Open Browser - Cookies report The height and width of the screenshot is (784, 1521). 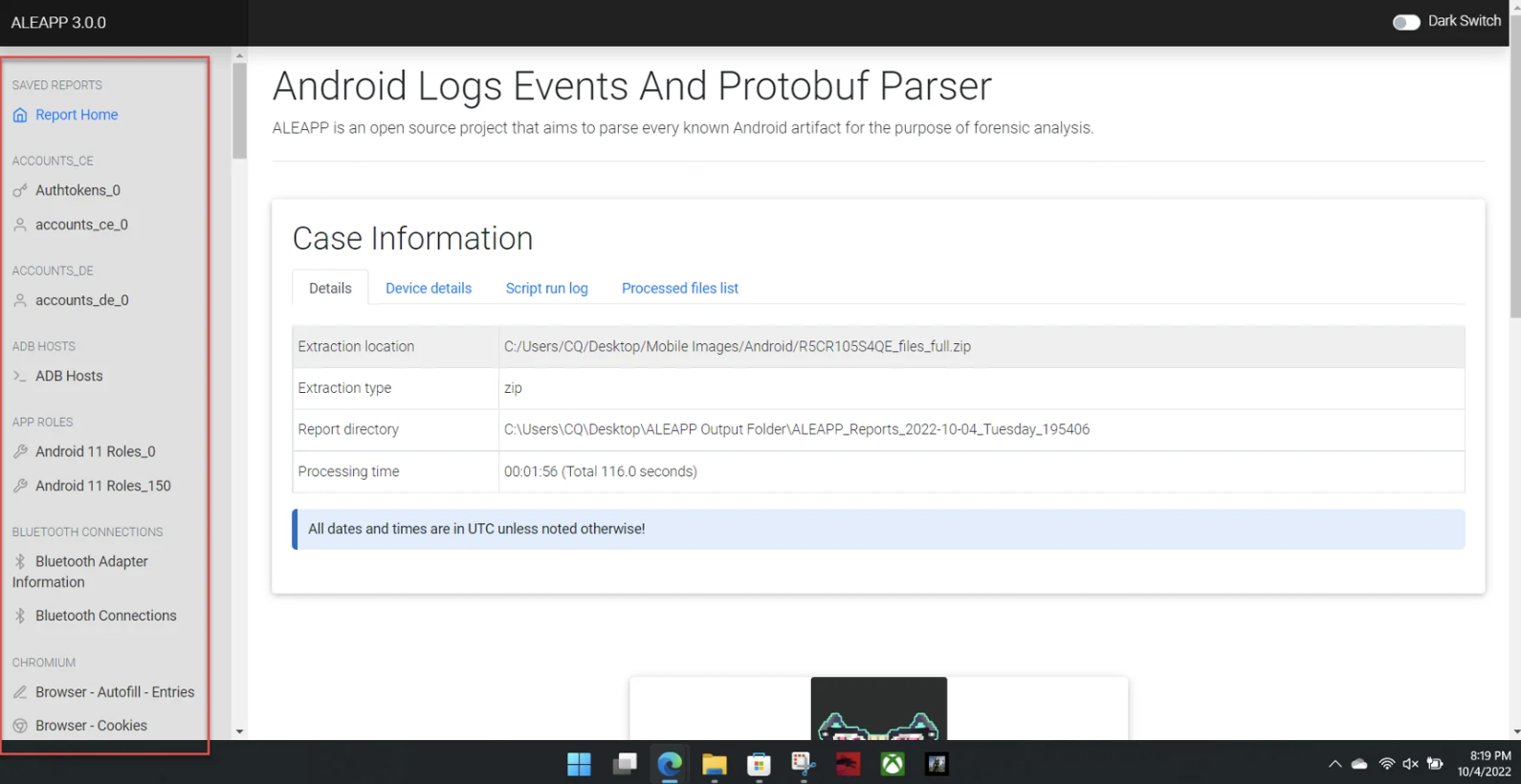pyautogui.click(x=91, y=726)
